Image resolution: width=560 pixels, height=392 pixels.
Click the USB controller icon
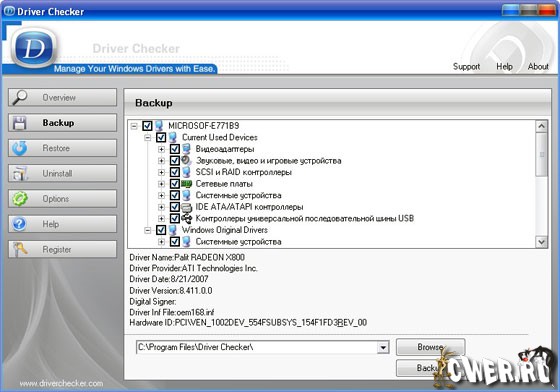[186, 218]
